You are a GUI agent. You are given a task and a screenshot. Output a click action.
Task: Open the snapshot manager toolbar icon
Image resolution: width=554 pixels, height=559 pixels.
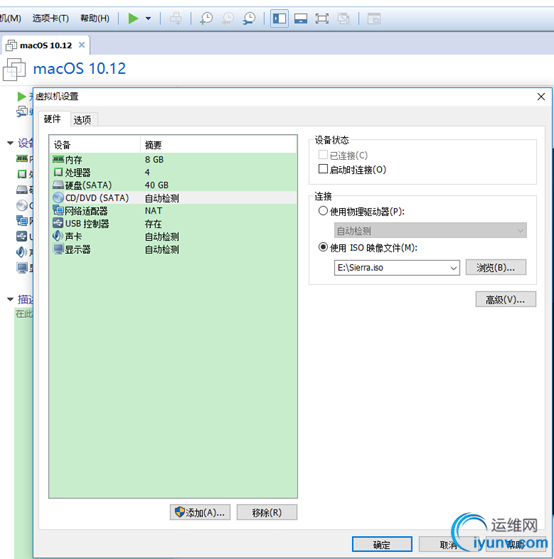click(249, 18)
